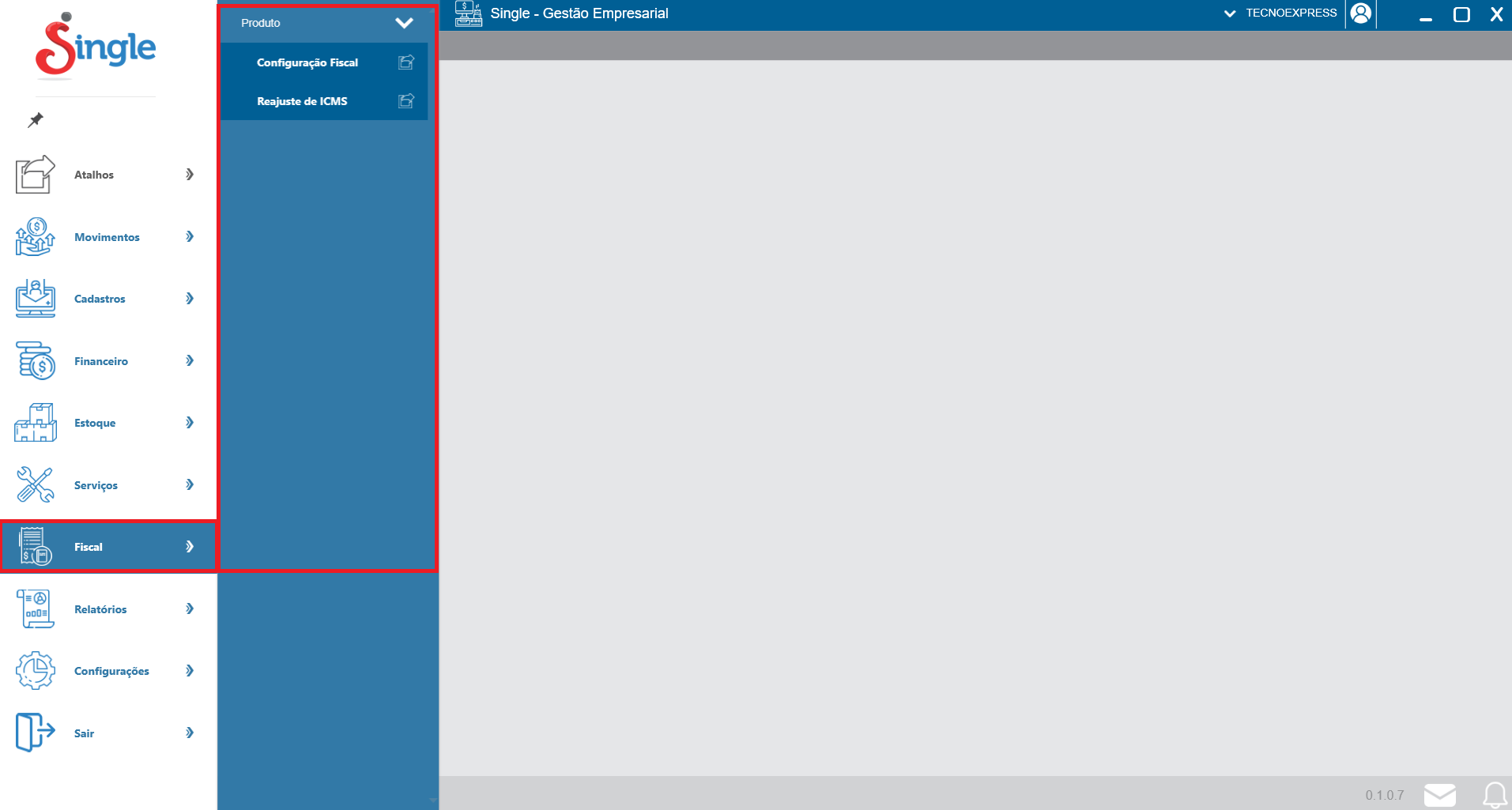
Task: Open Configuração Fiscal menu item
Action: pos(307,62)
